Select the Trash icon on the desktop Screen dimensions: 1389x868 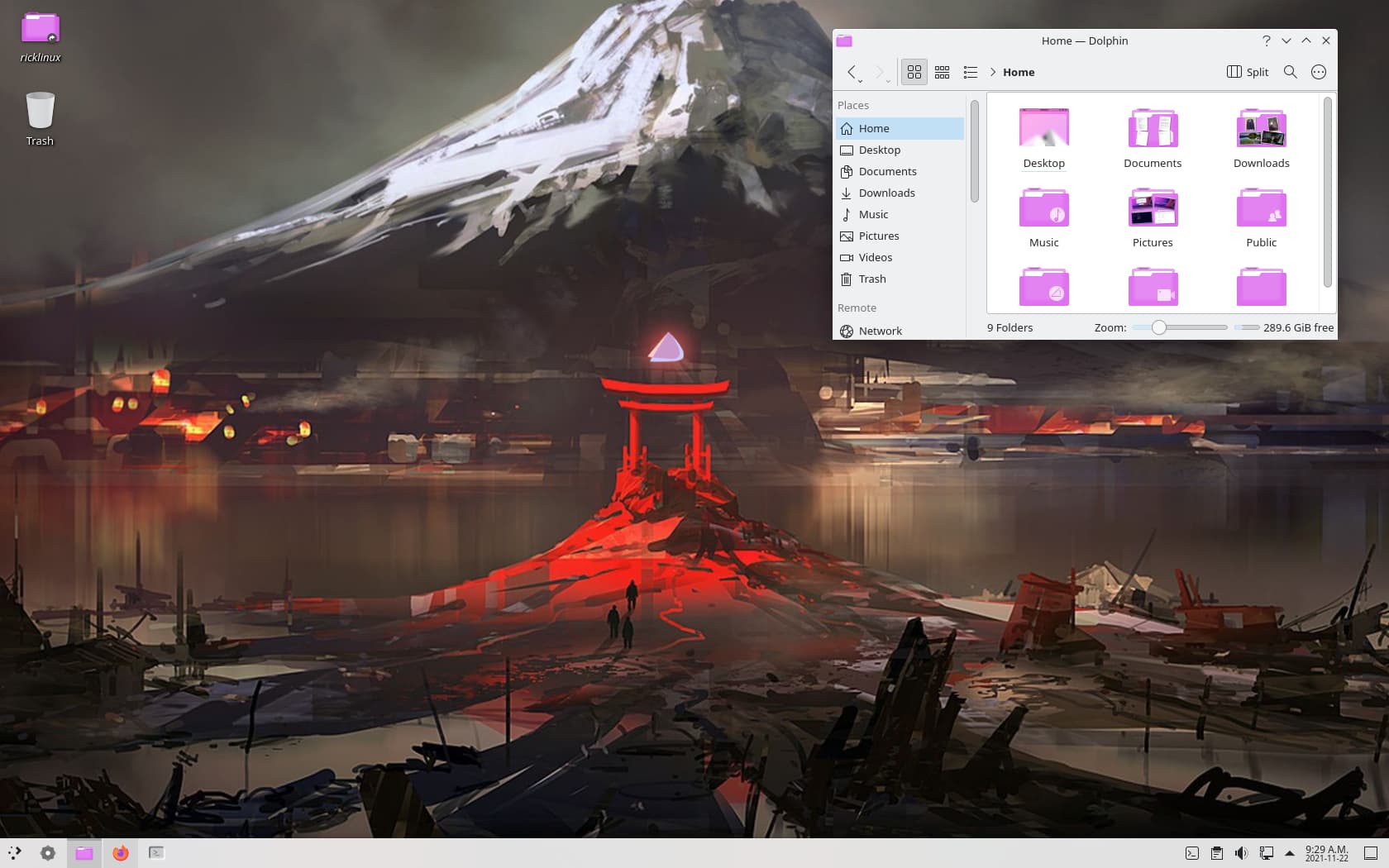pos(40,118)
